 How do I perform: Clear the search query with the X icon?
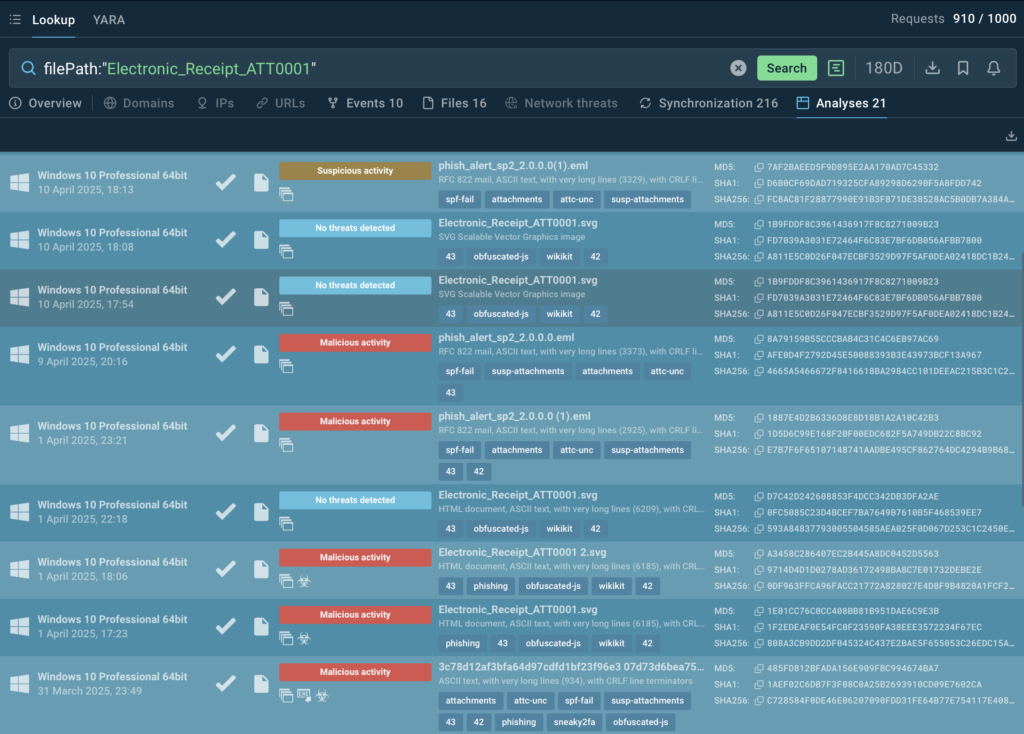tap(738, 68)
